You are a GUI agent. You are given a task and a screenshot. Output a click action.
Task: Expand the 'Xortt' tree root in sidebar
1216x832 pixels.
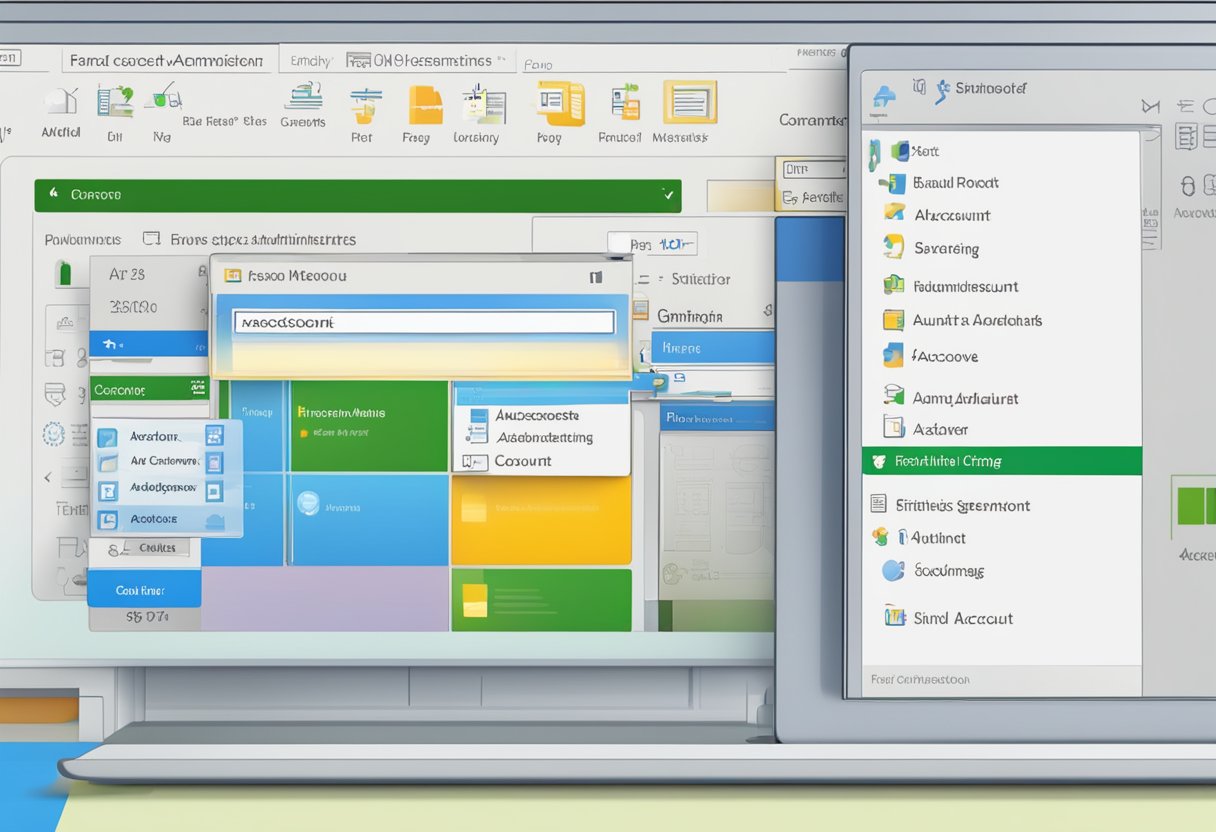click(x=874, y=151)
